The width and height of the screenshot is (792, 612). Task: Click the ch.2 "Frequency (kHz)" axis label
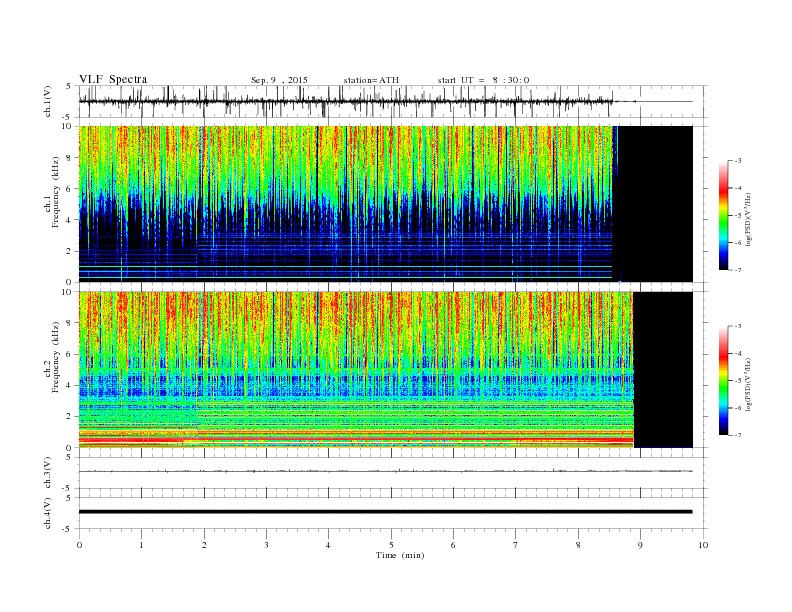pos(56,357)
